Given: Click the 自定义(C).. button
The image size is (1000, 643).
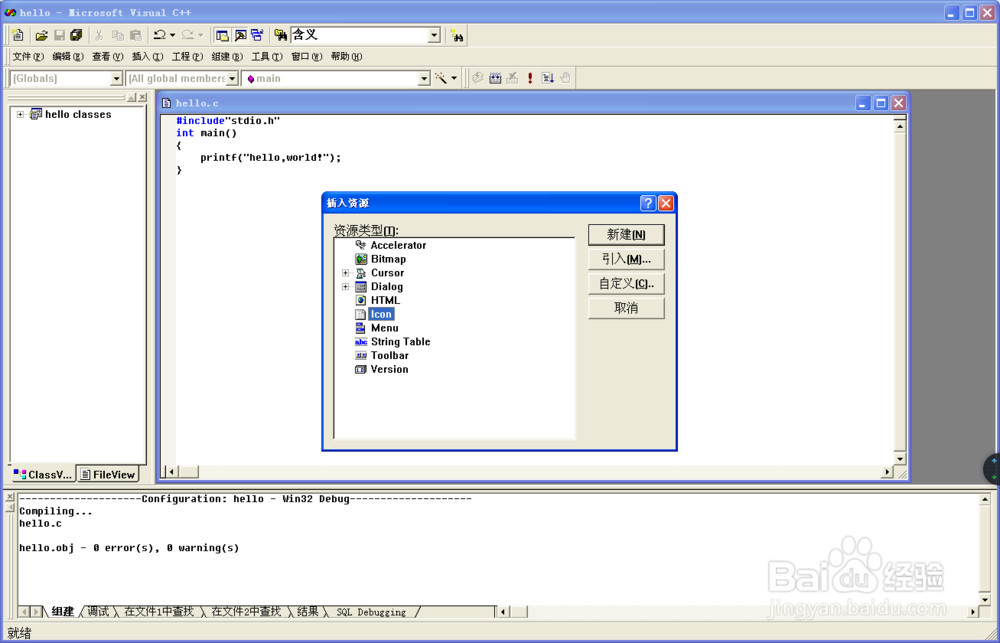Looking at the screenshot, I should pos(626,284).
